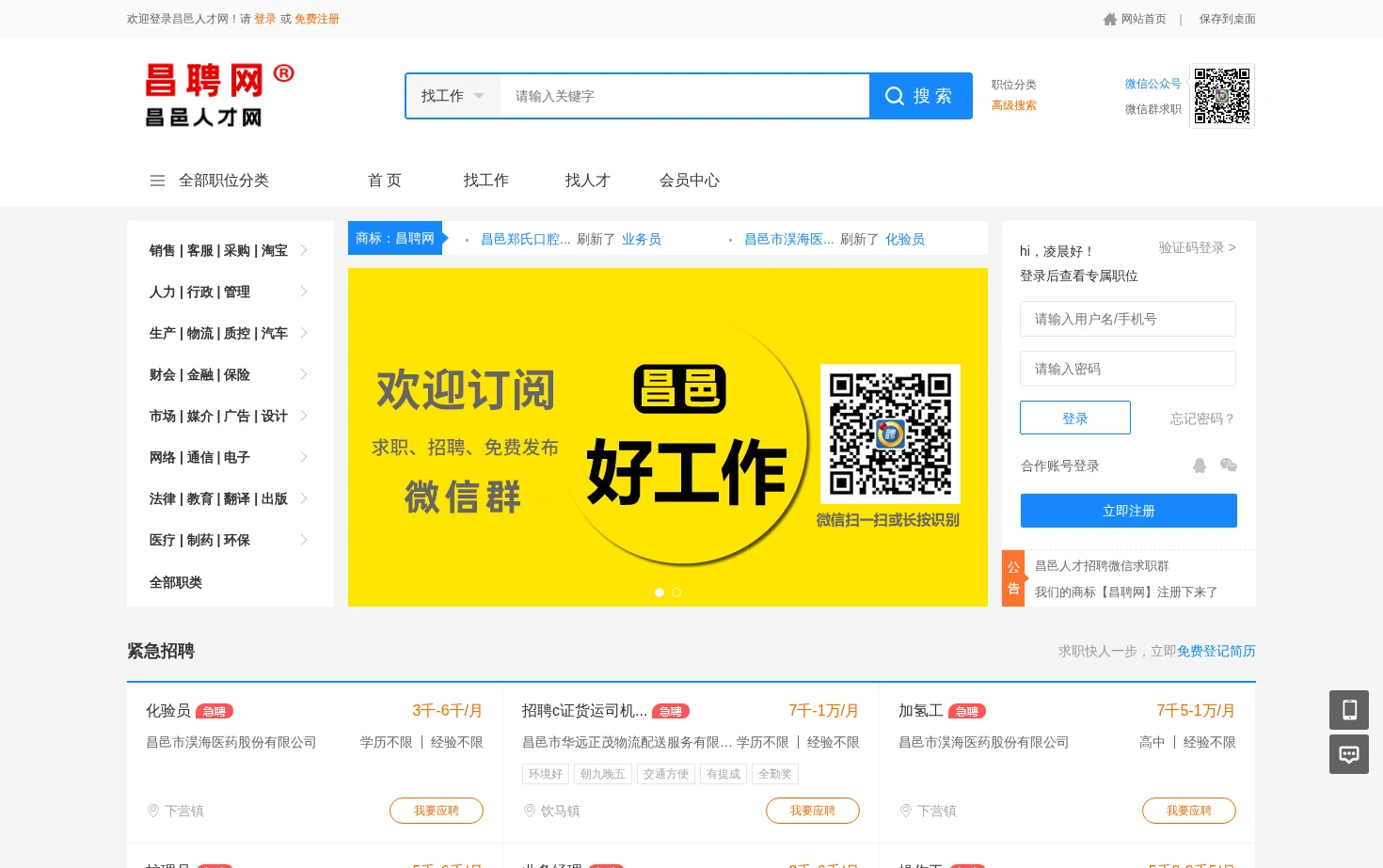
Task: Click the 微信群求职 link
Action: point(1153,109)
